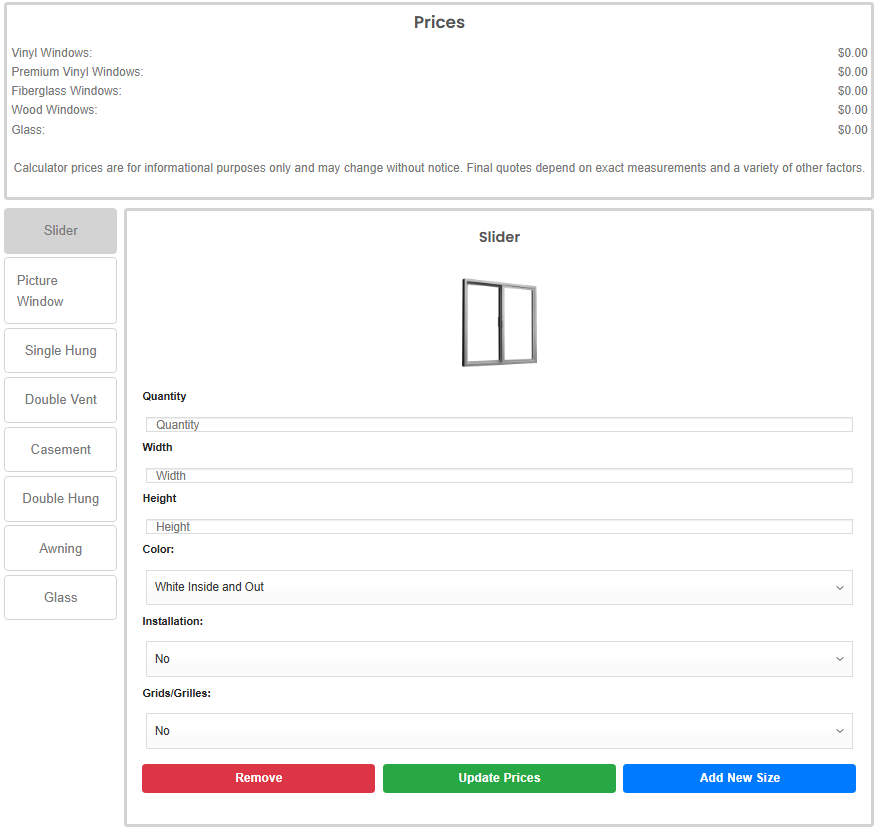Click the blue Add New Size button
This screenshot has width=880, height=834.
click(739, 778)
